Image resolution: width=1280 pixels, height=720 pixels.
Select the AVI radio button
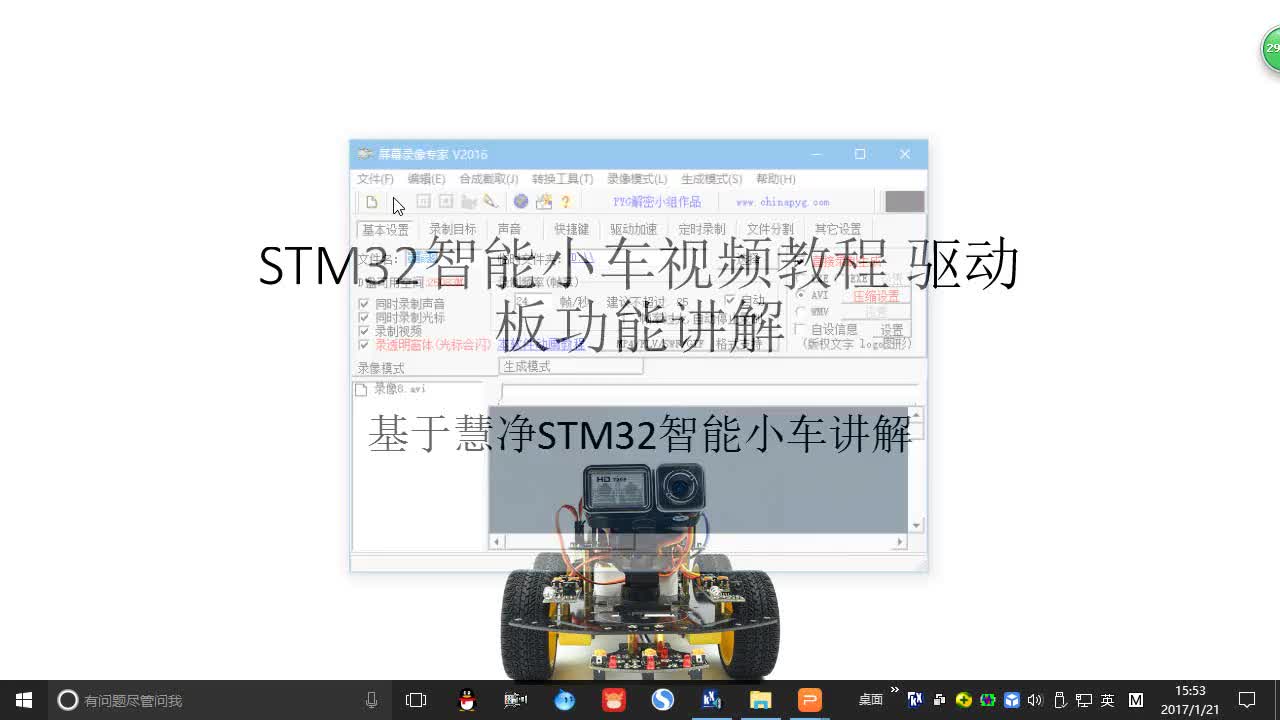point(801,295)
